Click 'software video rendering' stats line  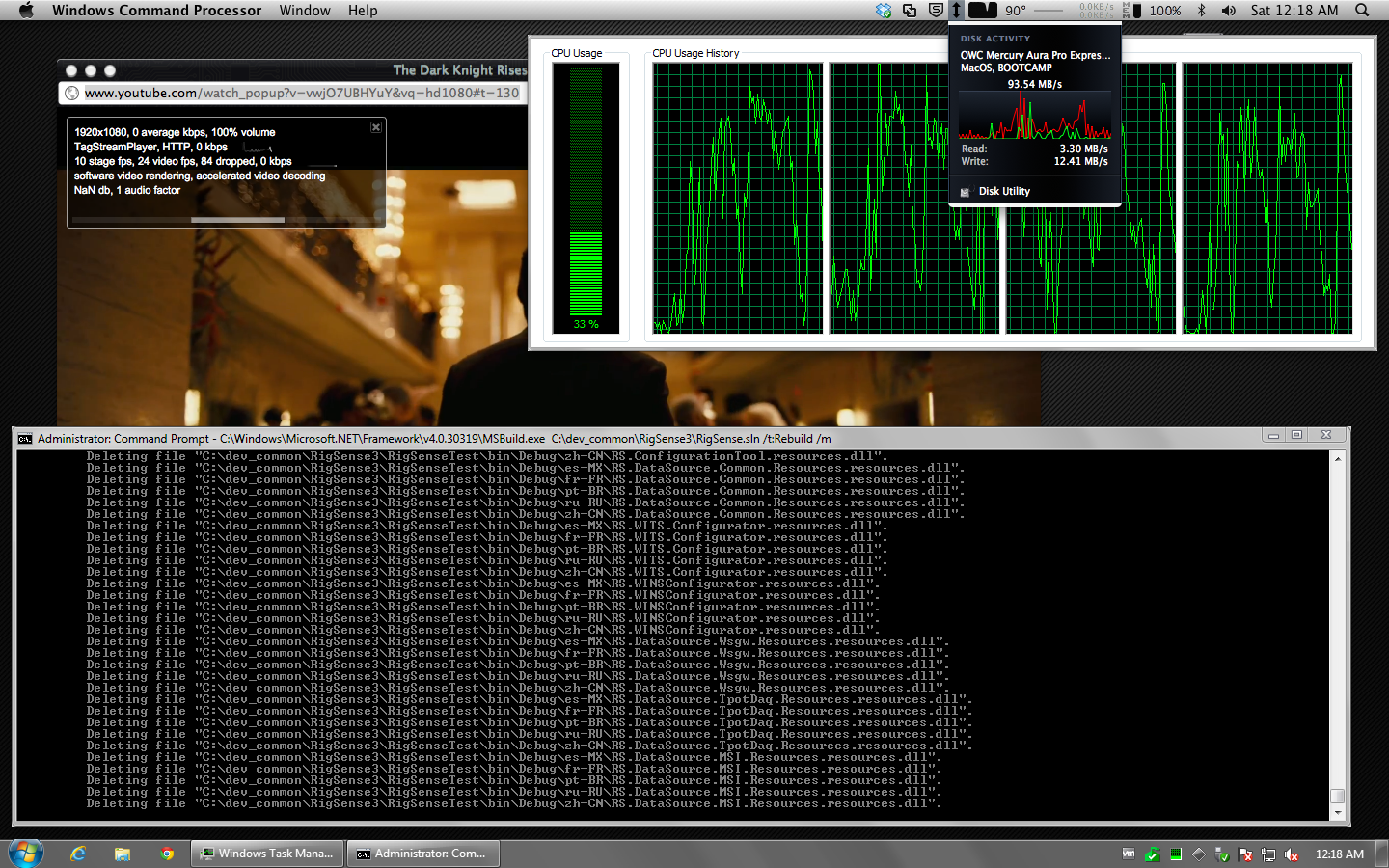[200, 176]
